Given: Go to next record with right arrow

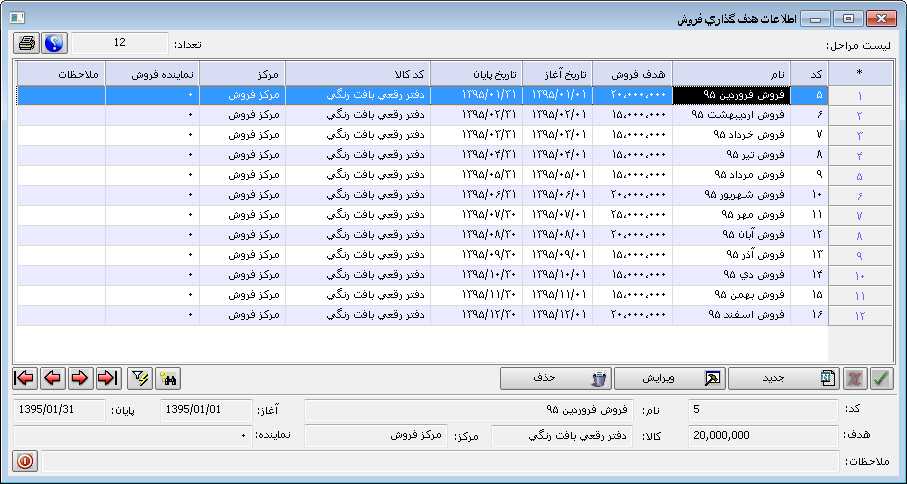Looking at the screenshot, I should [x=80, y=378].
